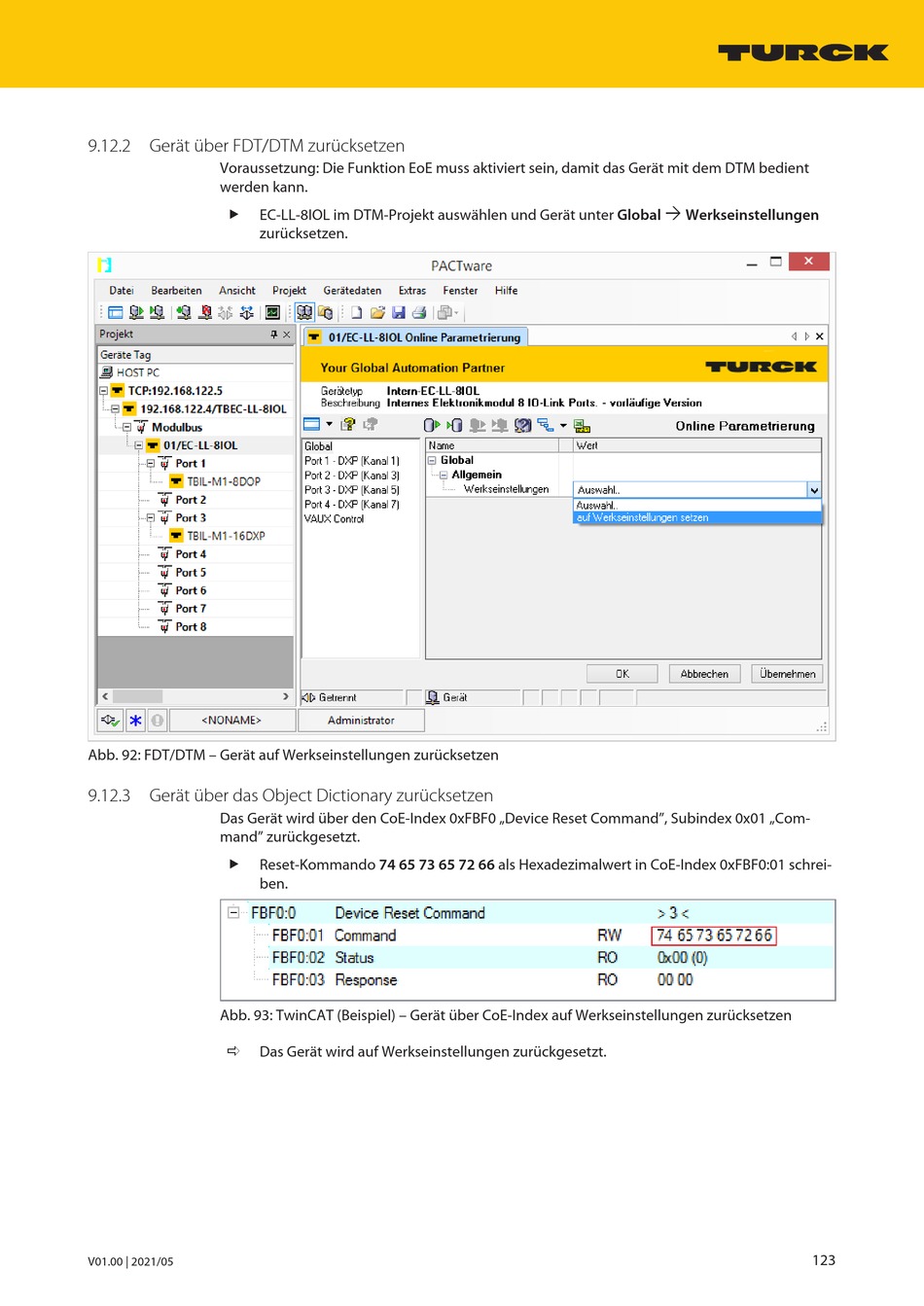Click the blue asterisk status bar icon
This screenshot has height=1306, width=924.
pos(135,721)
